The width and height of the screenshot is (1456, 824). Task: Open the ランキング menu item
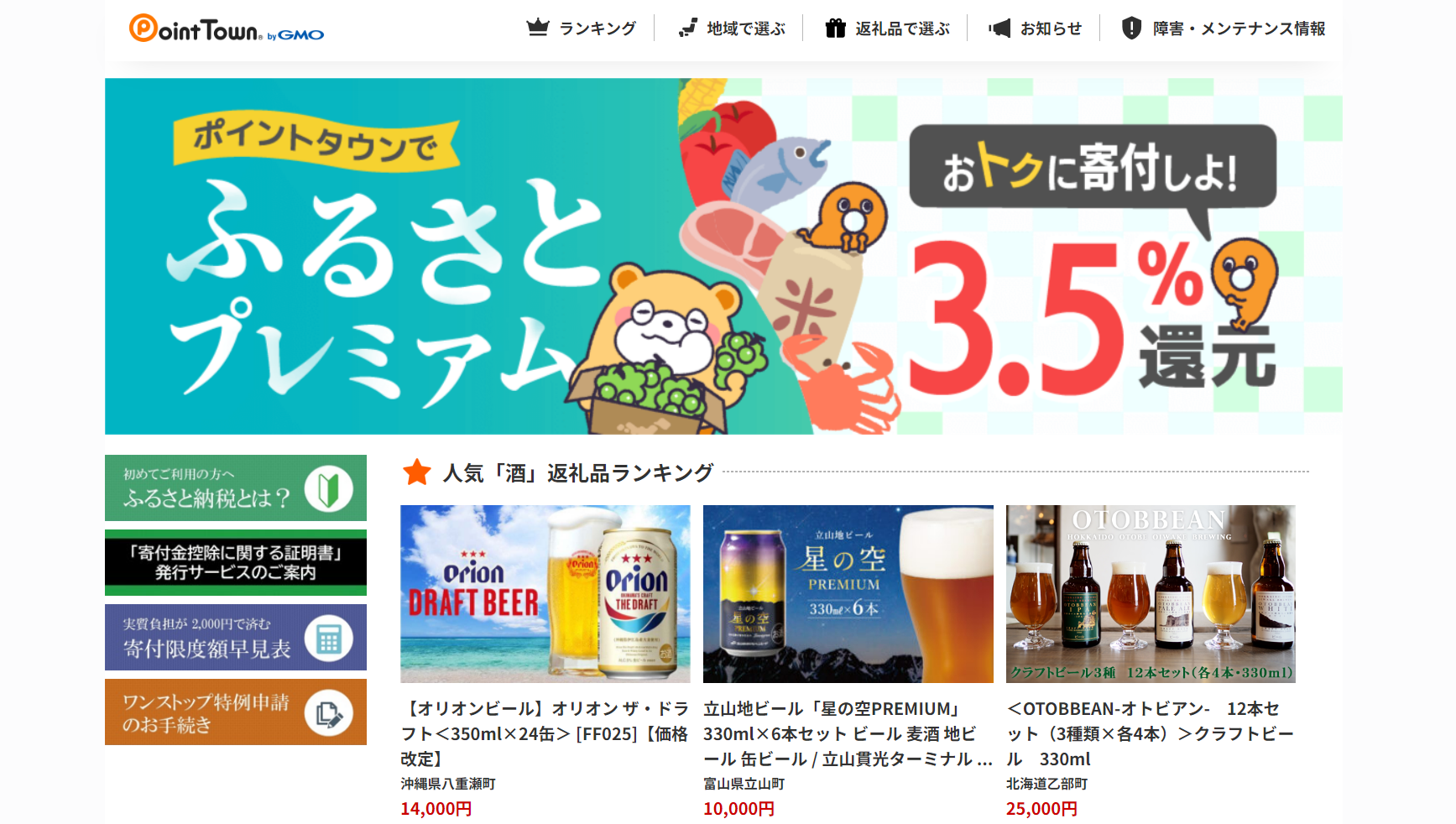pyautogui.click(x=582, y=28)
